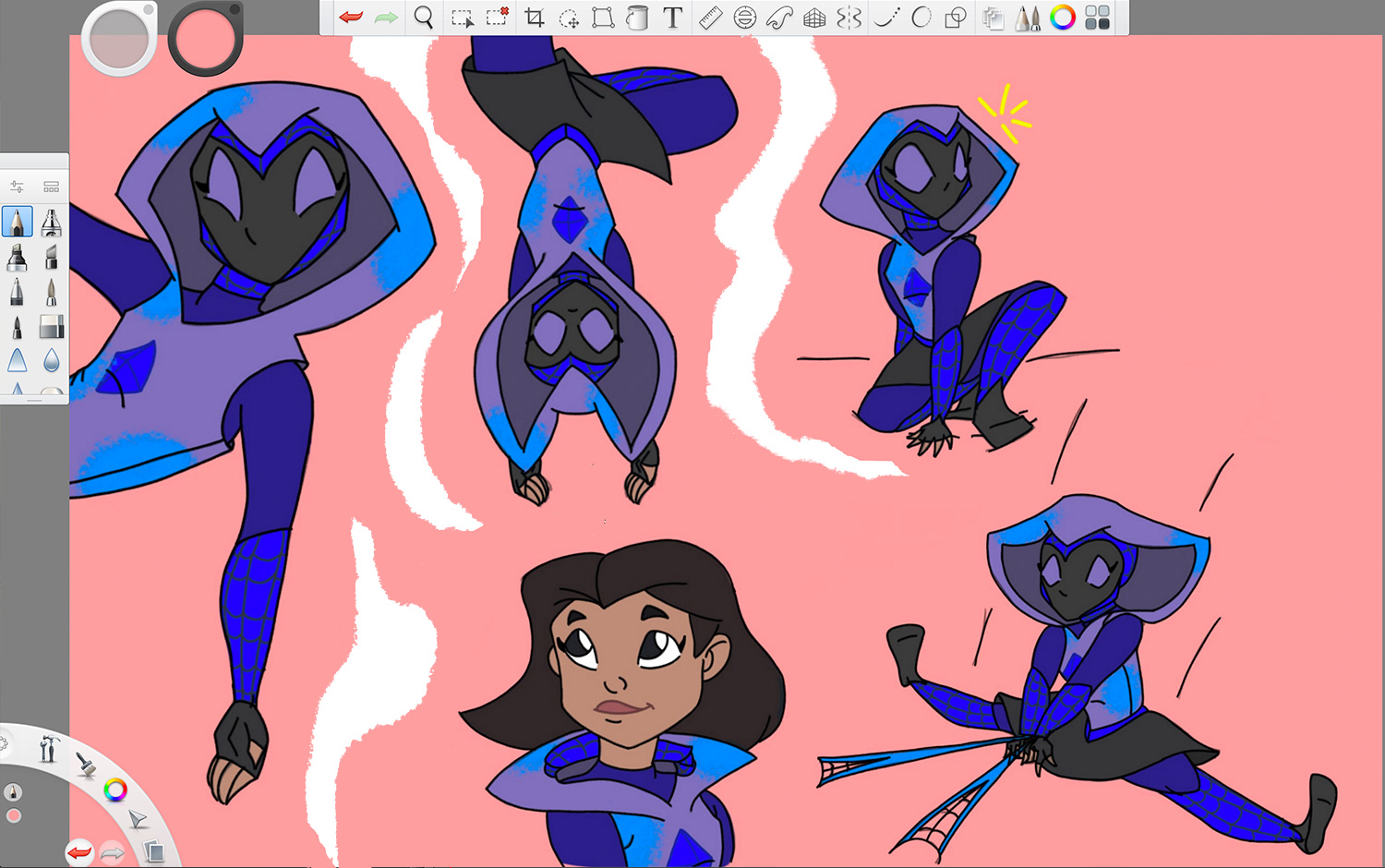1385x868 pixels.
Task: Click the brush puck at the top left
Action: tap(118, 39)
